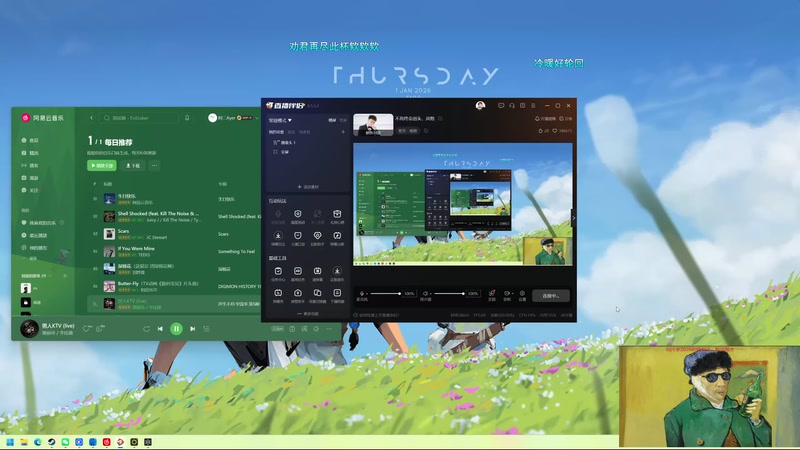Click the Live in progress button

pos(551,296)
